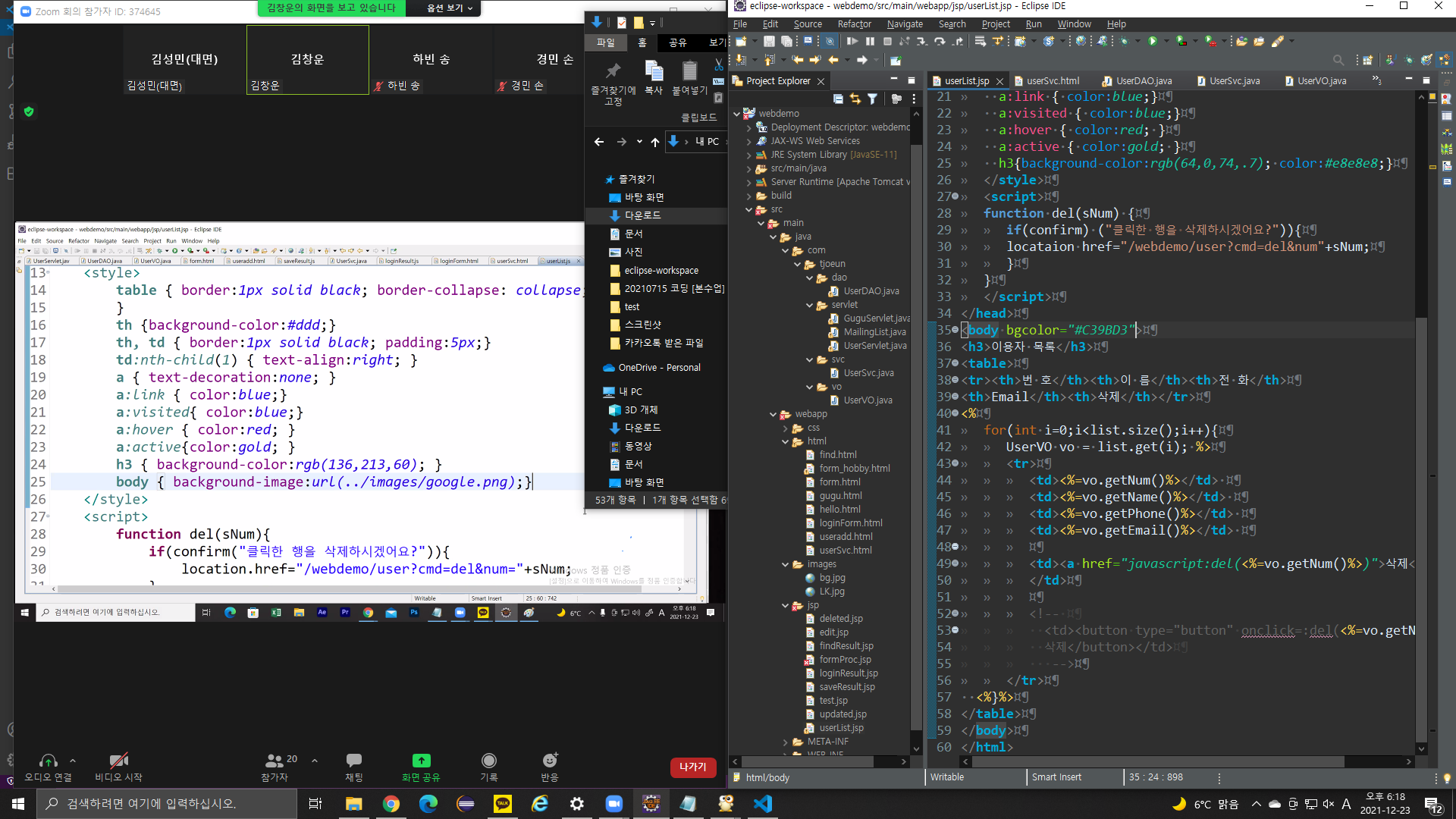Click the New file icon in Eclipse toolbar
This screenshot has height=819, width=1456.
(742, 41)
